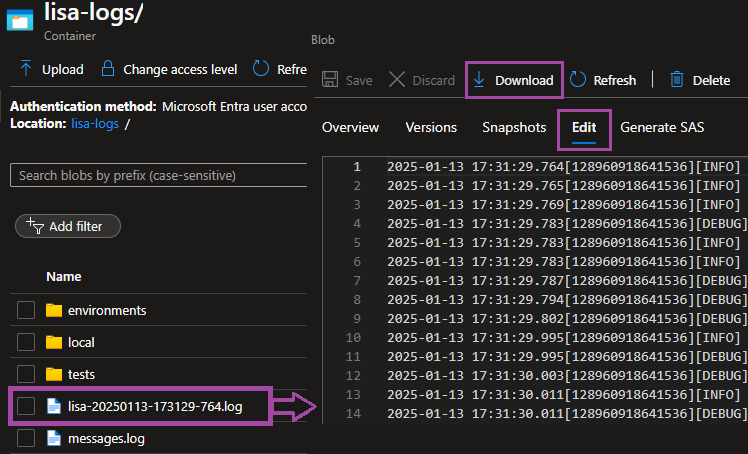This screenshot has width=748, height=454.
Task: Go to the Snapshots tab
Action: pos(514,127)
